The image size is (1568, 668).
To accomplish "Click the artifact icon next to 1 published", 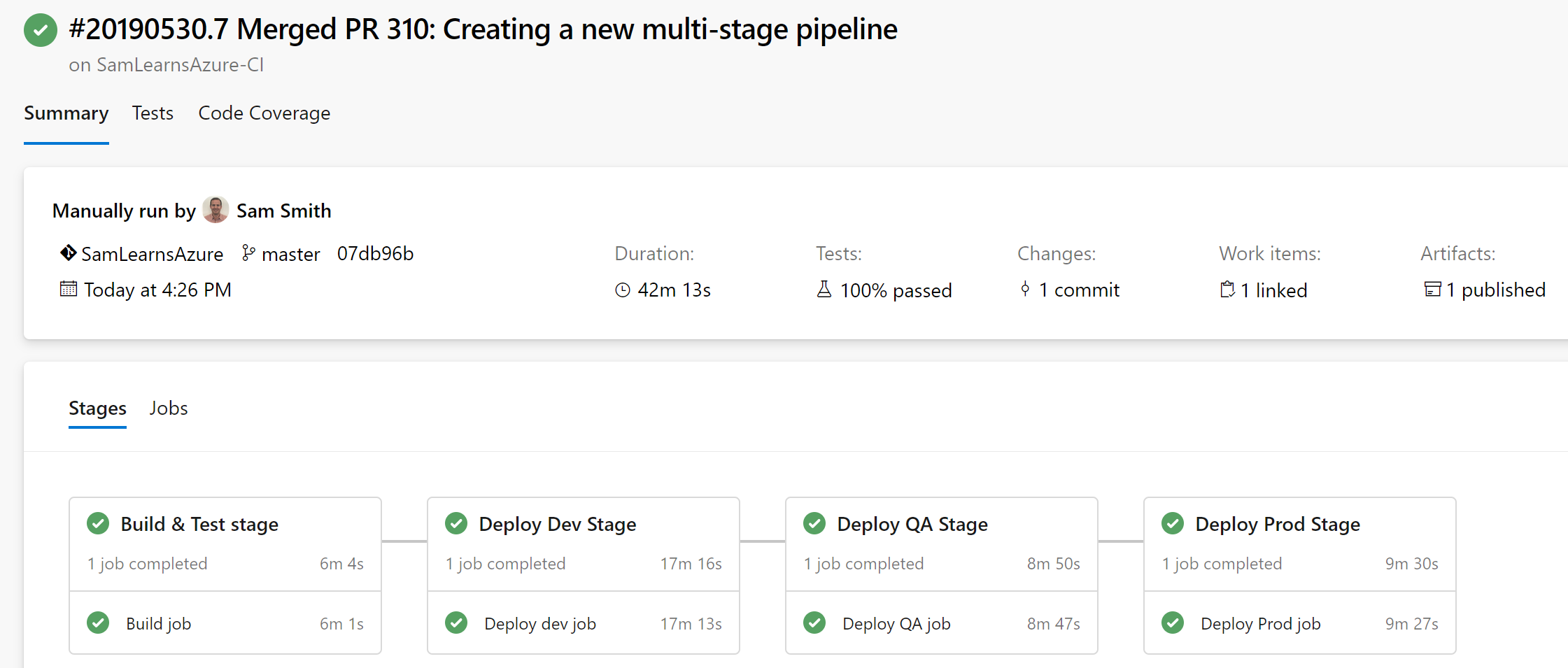I will pos(1432,290).
